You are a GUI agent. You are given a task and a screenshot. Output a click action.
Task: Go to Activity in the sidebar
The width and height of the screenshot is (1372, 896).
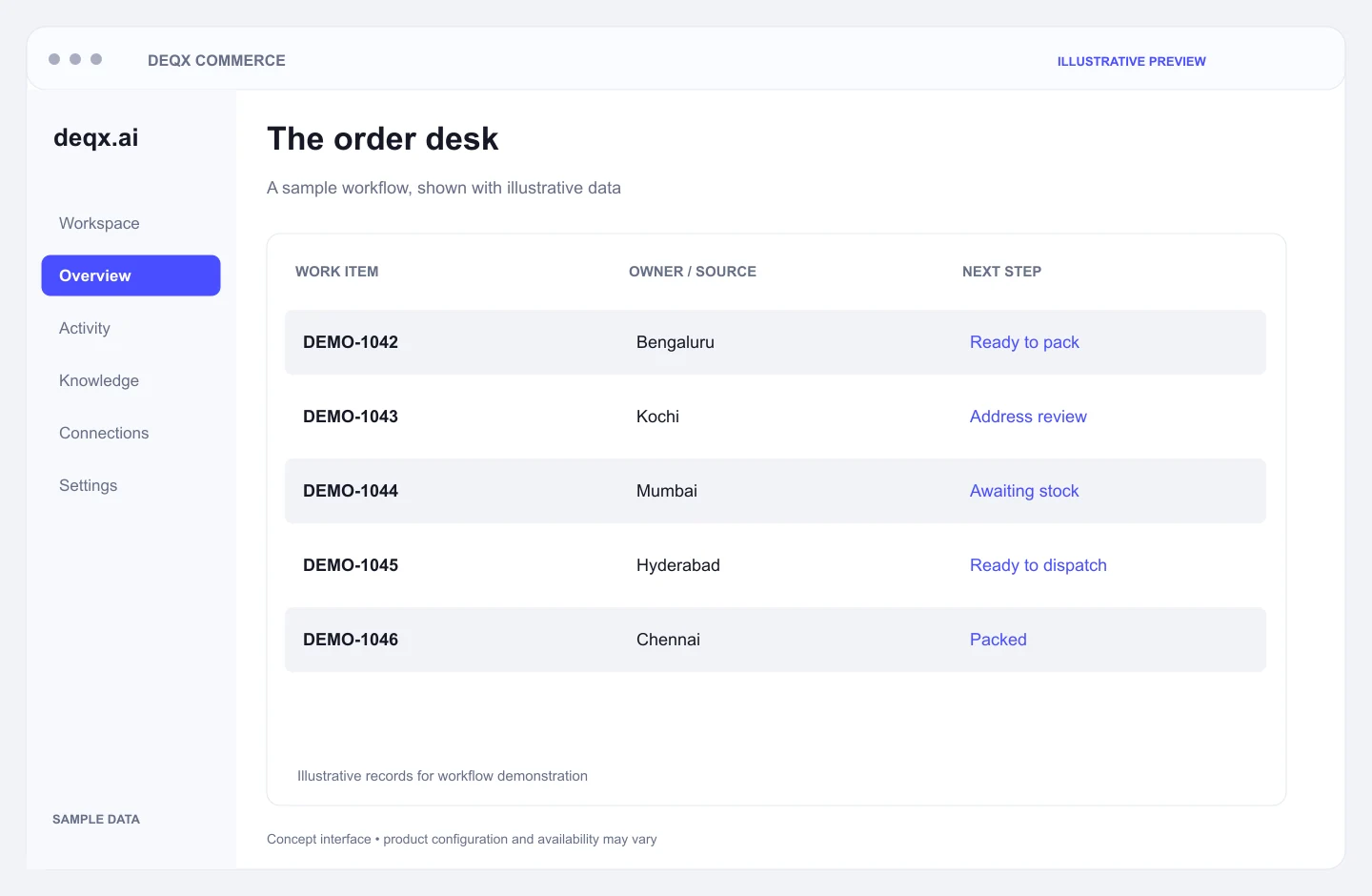pos(85,328)
